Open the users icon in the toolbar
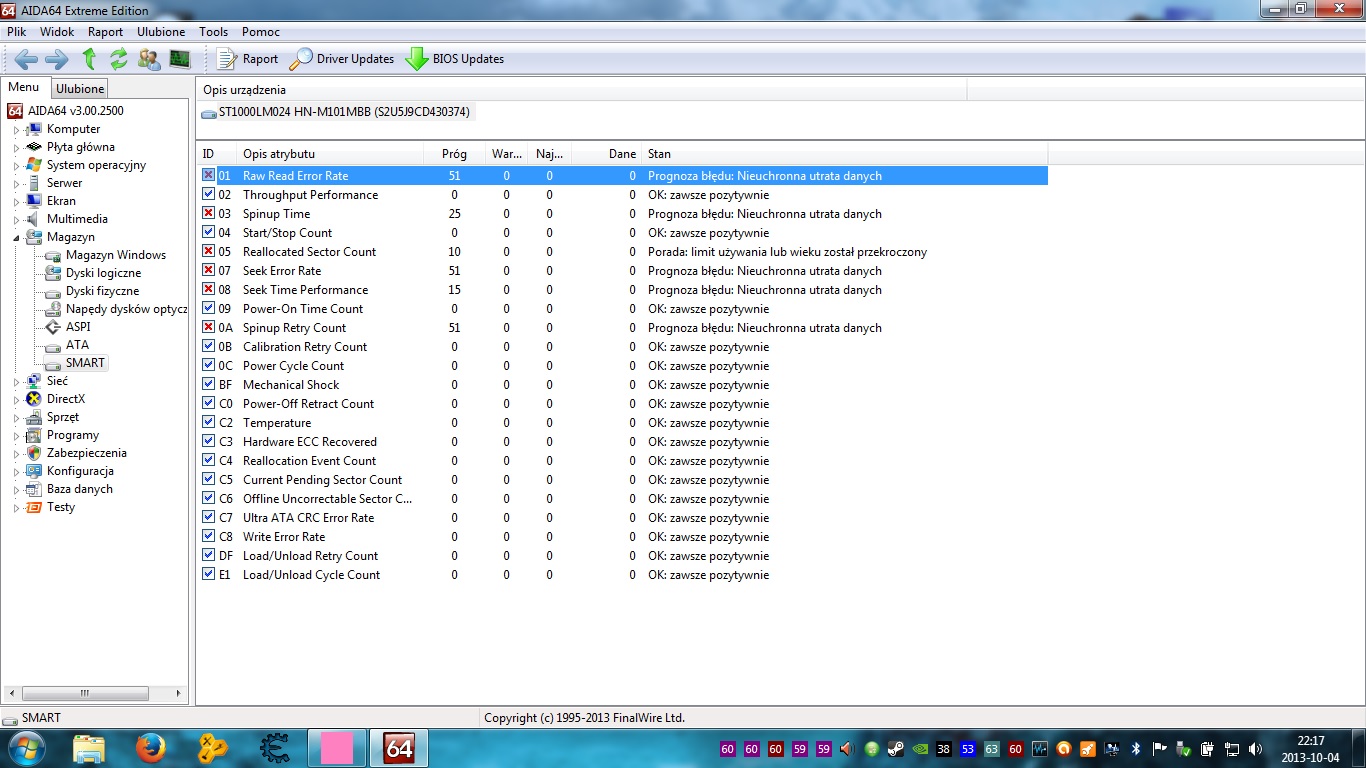 click(149, 59)
